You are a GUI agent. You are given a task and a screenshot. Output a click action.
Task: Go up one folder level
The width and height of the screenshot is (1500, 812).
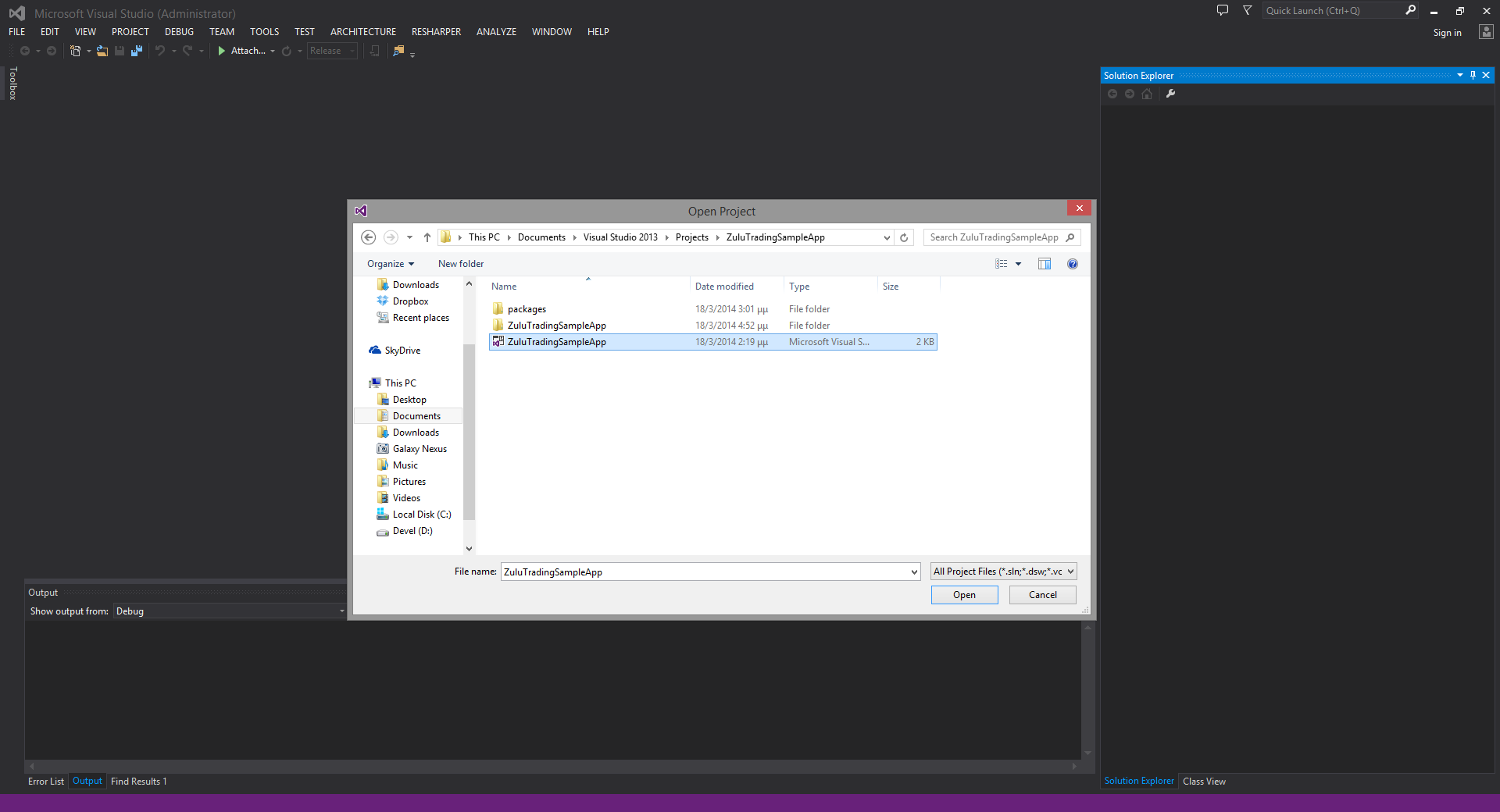(x=427, y=237)
